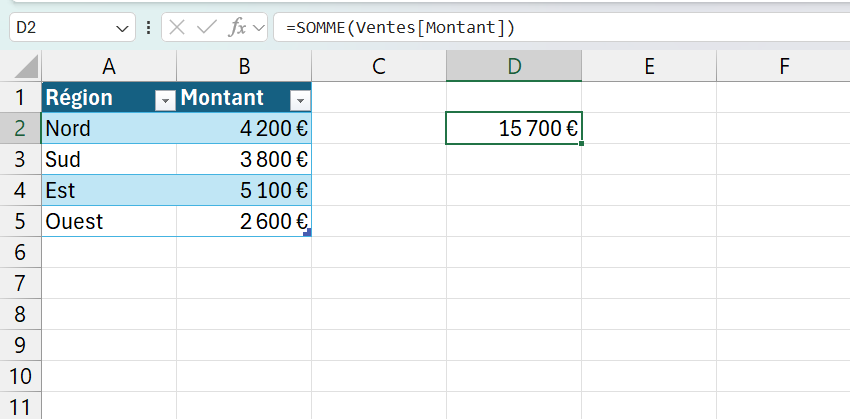Select column B header
The width and height of the screenshot is (850, 419).
coord(244,66)
